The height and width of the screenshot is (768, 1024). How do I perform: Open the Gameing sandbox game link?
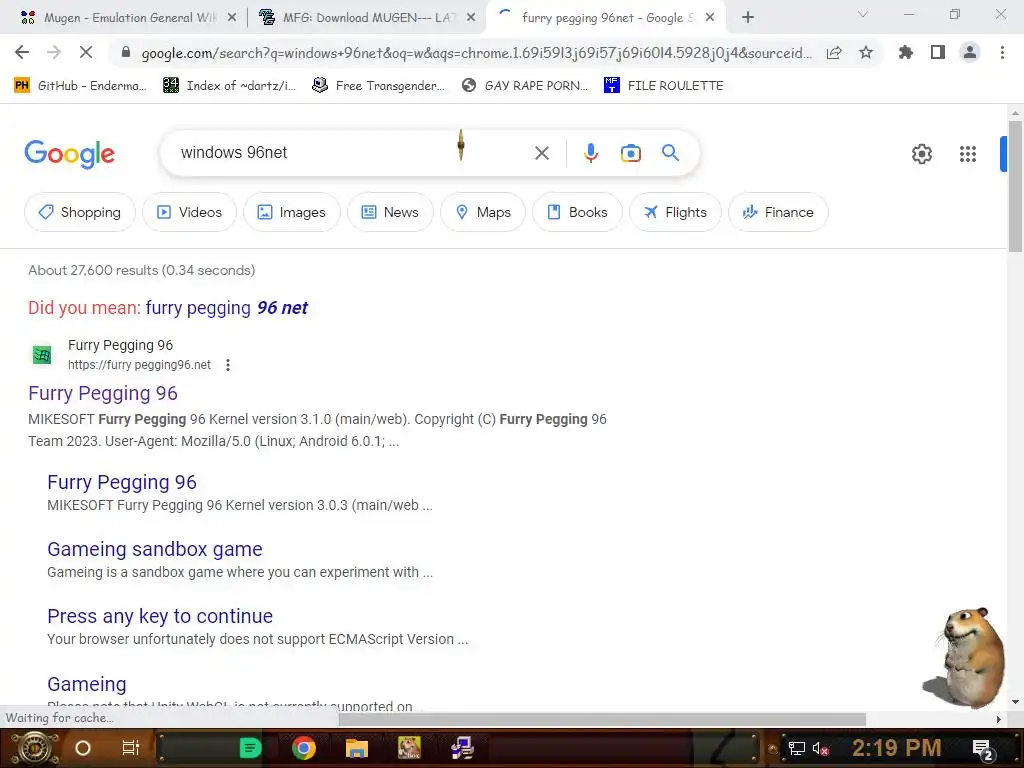click(x=155, y=549)
